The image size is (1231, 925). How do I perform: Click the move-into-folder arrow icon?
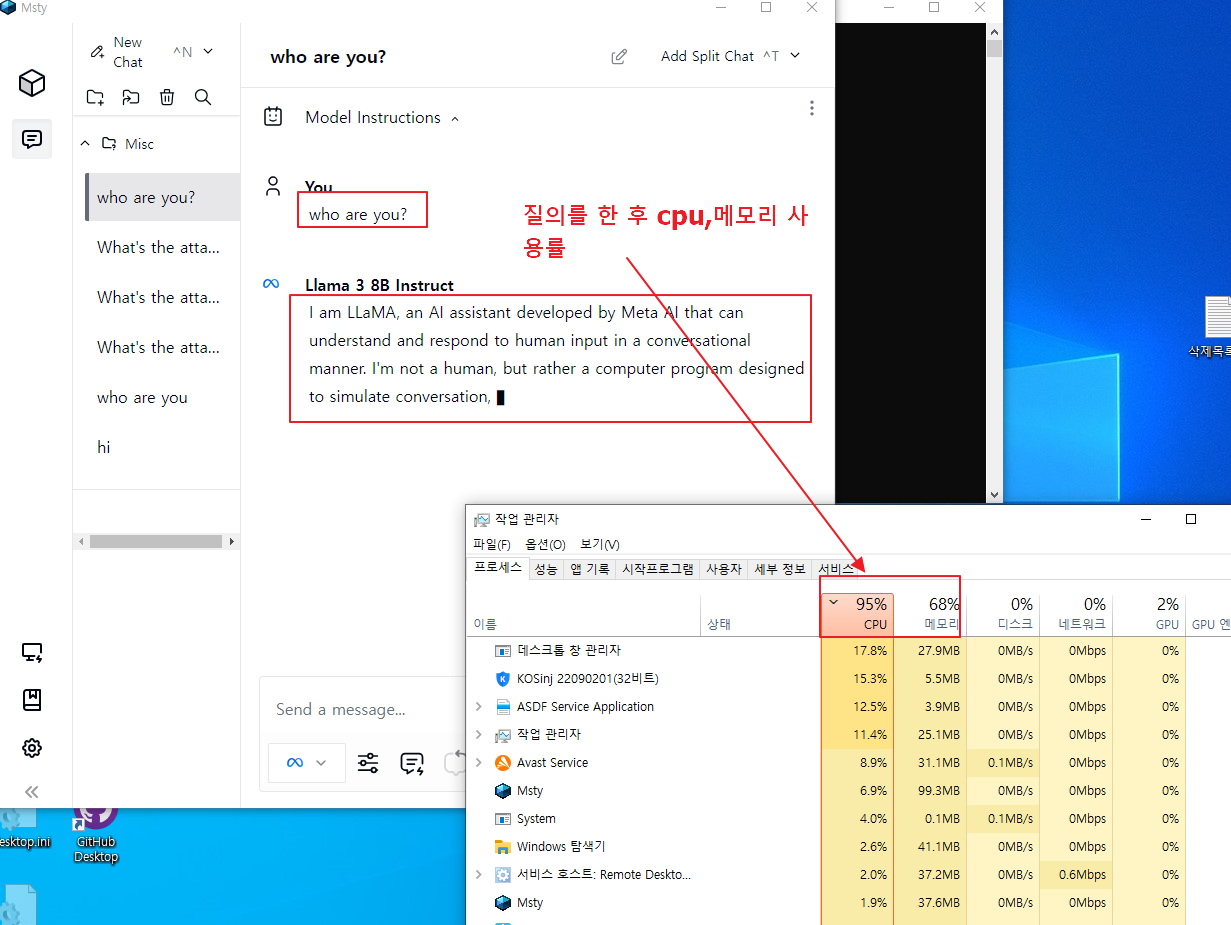coord(131,97)
